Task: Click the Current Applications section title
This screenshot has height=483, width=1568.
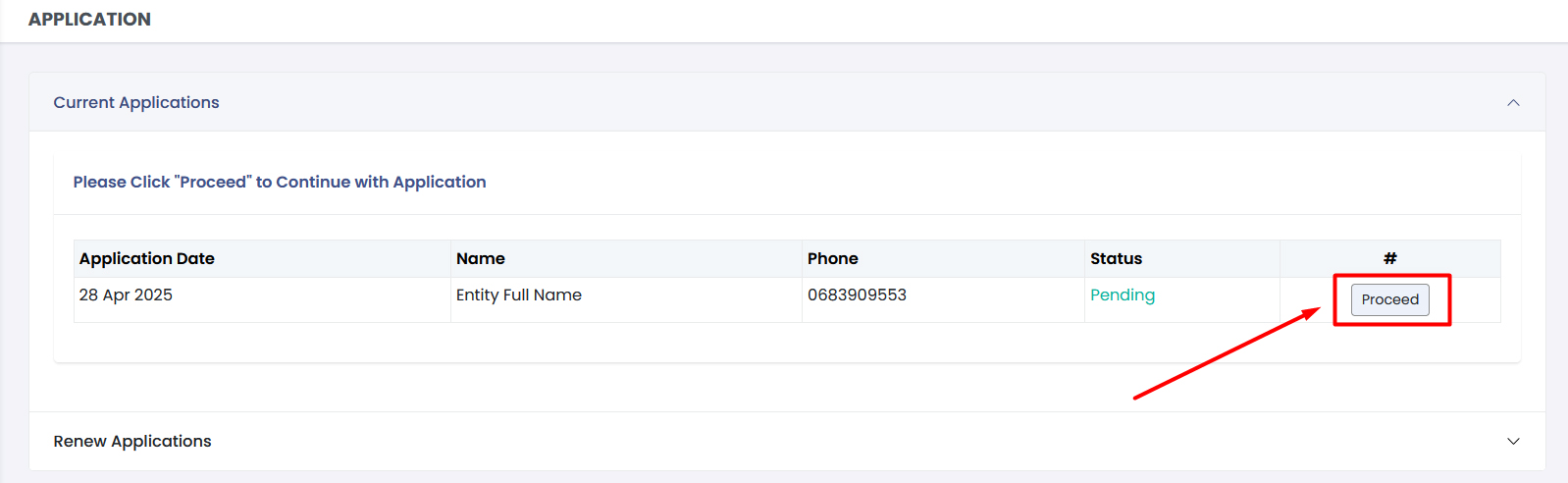Action: 136,102
